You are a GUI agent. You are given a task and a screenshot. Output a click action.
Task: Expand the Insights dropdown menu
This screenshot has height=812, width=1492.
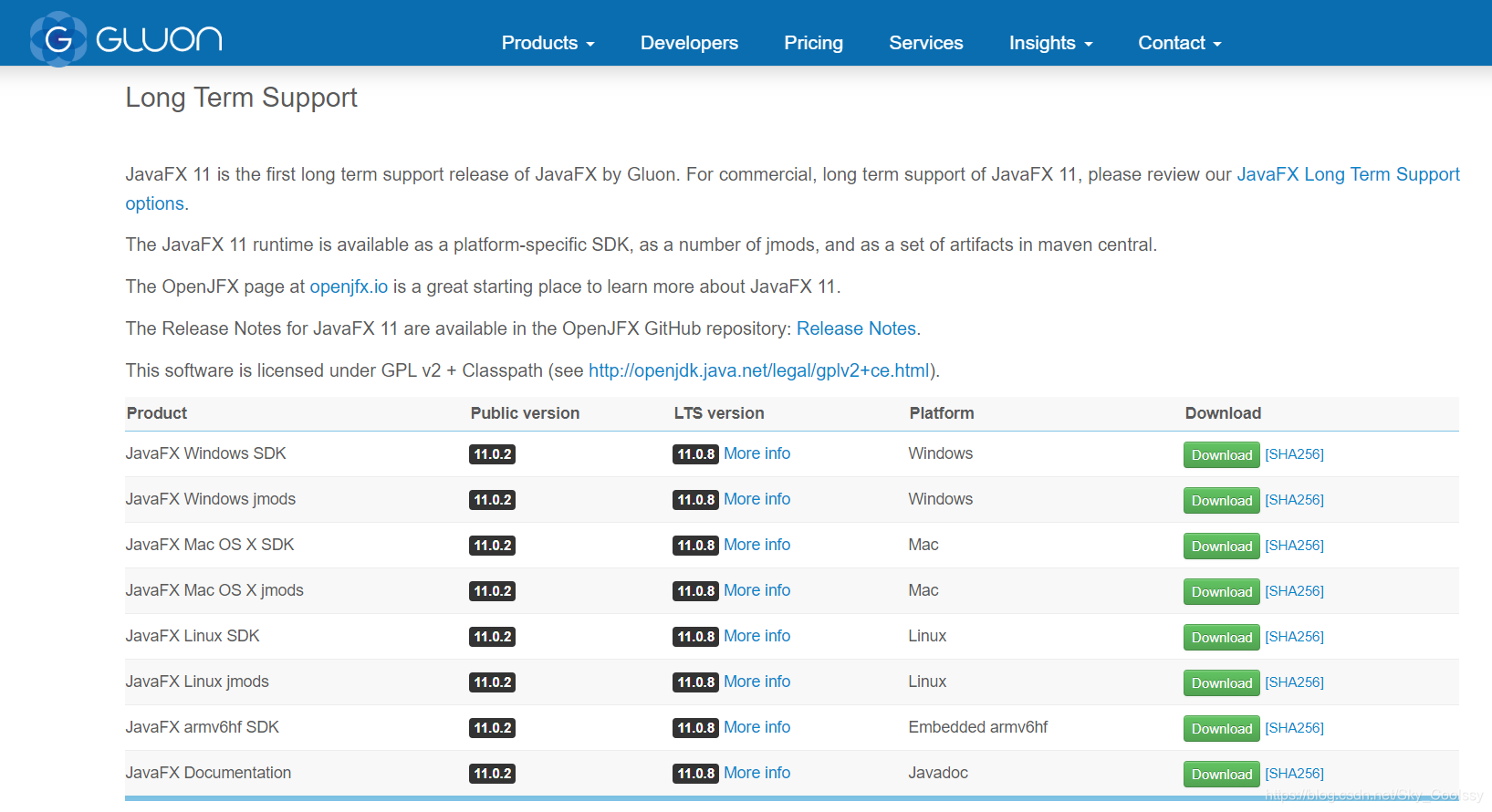pos(1050,43)
